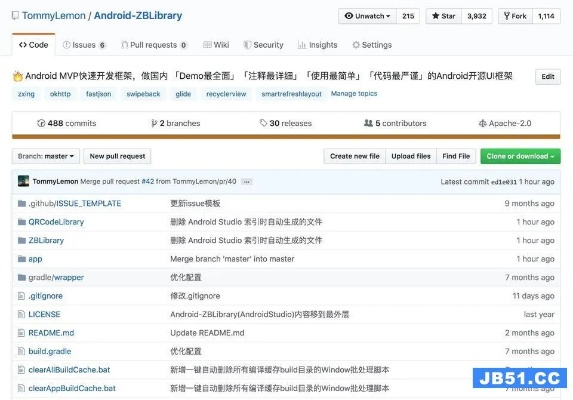The height and width of the screenshot is (400, 573).
Task: Select the swipeback topic tag
Action: (143, 94)
